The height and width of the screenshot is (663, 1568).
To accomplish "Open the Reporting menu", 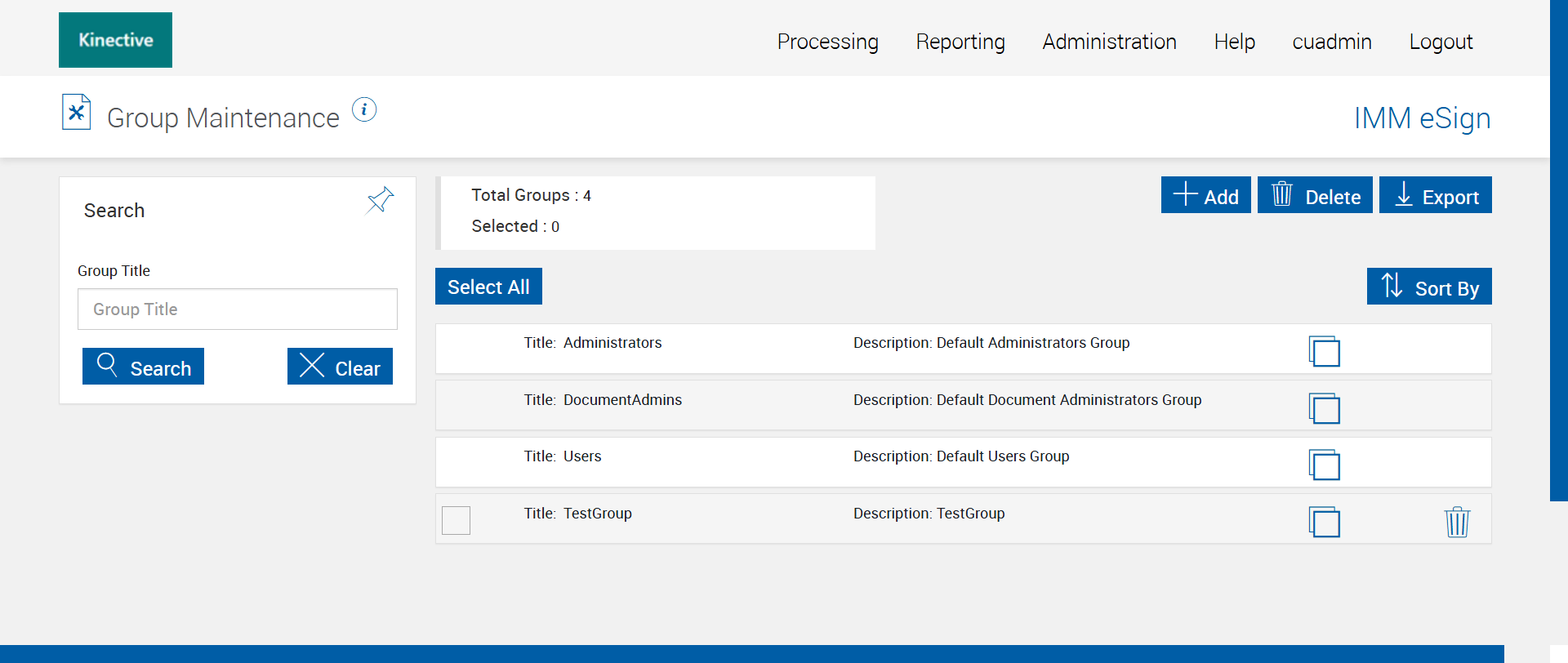I will pos(960,42).
